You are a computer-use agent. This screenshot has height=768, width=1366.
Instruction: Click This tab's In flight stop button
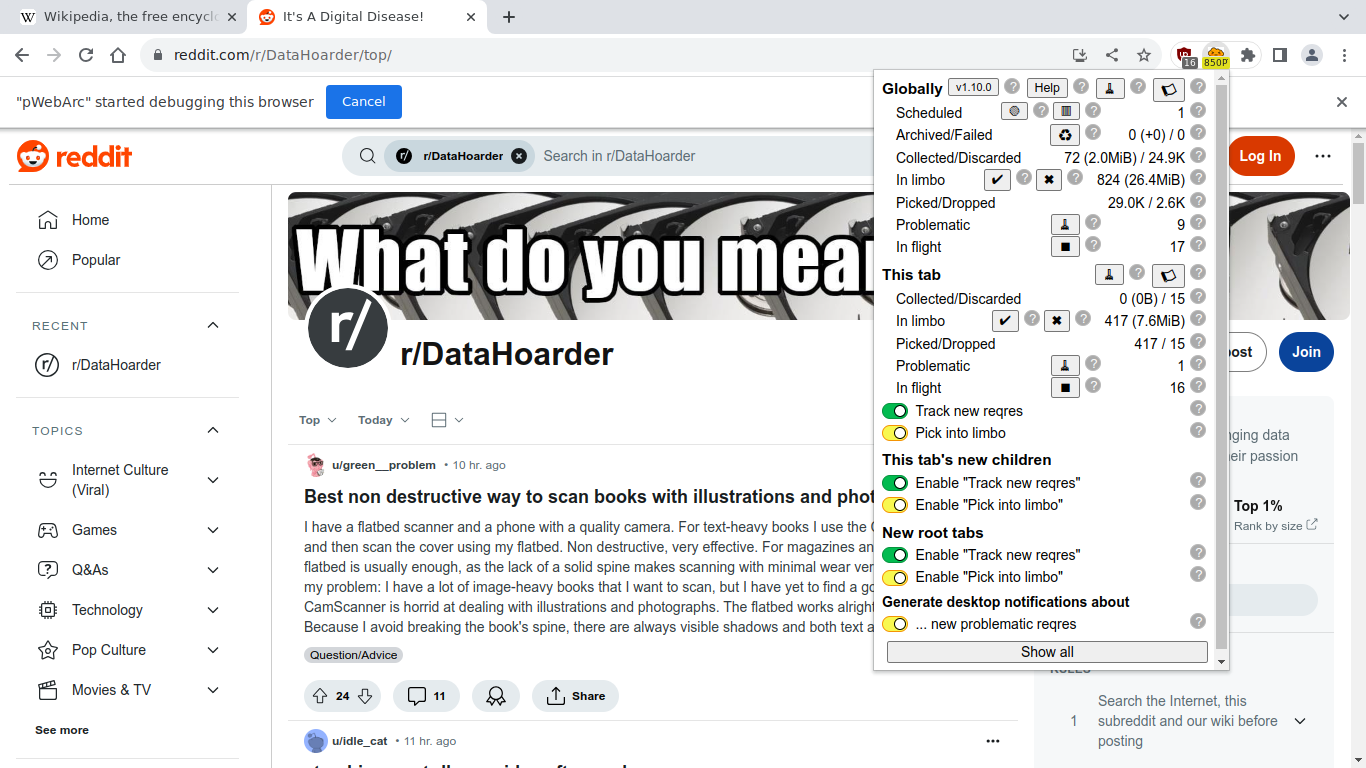point(1065,388)
